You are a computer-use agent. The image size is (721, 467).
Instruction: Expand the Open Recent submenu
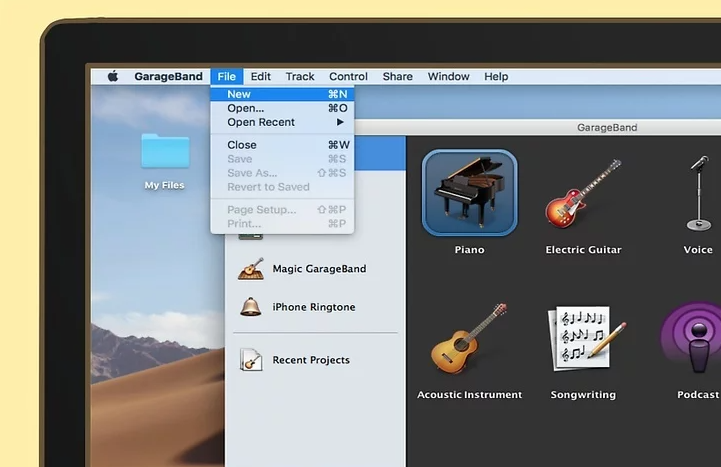coord(282,122)
